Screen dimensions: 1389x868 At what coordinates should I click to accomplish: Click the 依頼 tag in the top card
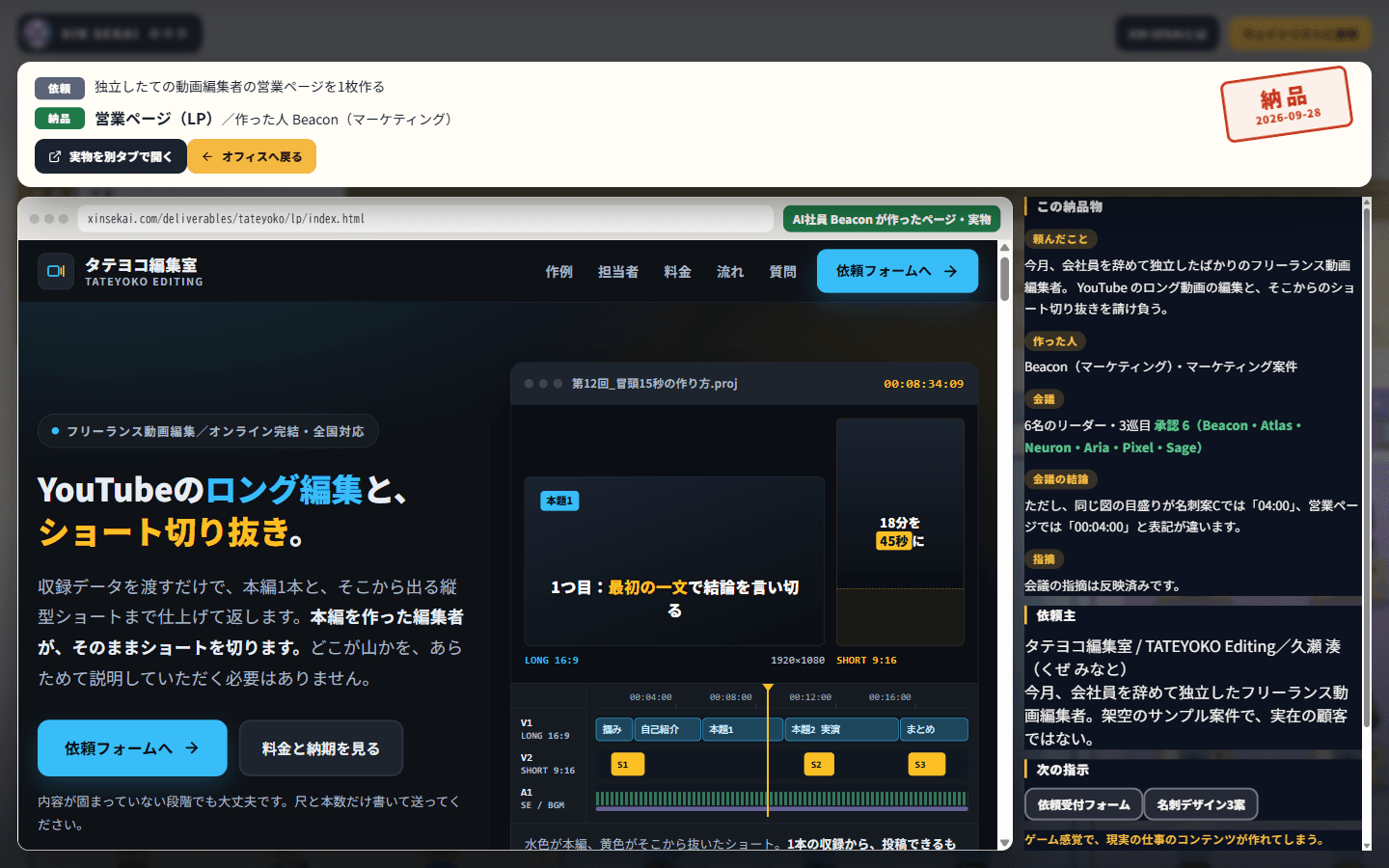[x=60, y=89]
